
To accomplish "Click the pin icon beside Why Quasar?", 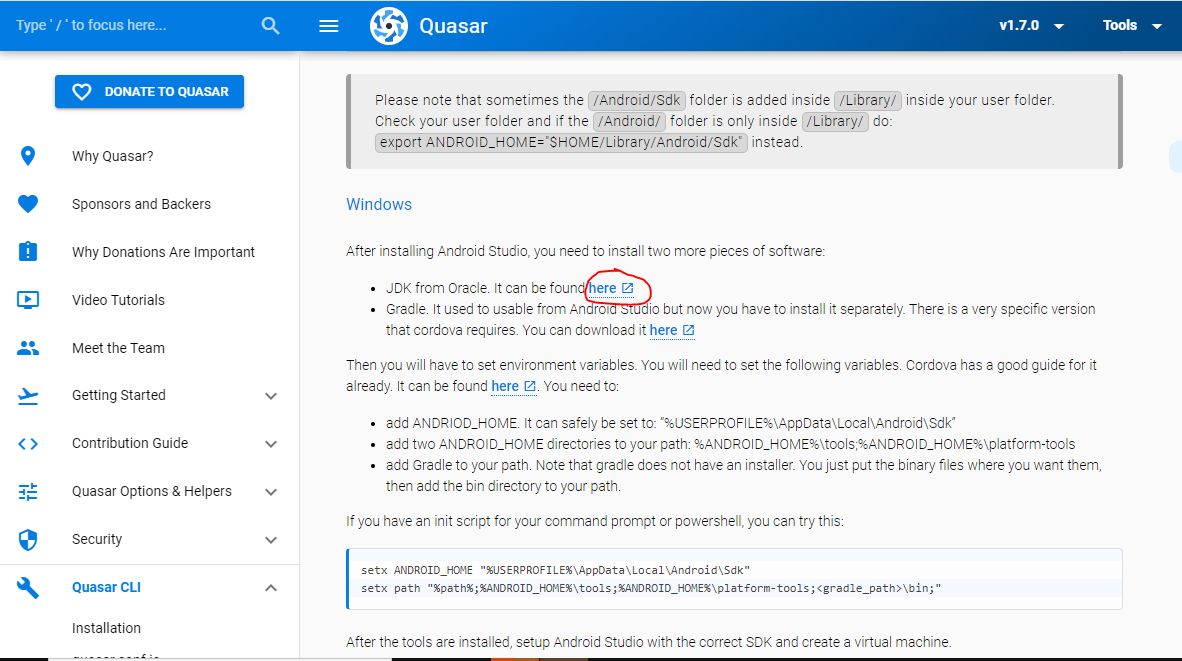I will click(27, 155).
